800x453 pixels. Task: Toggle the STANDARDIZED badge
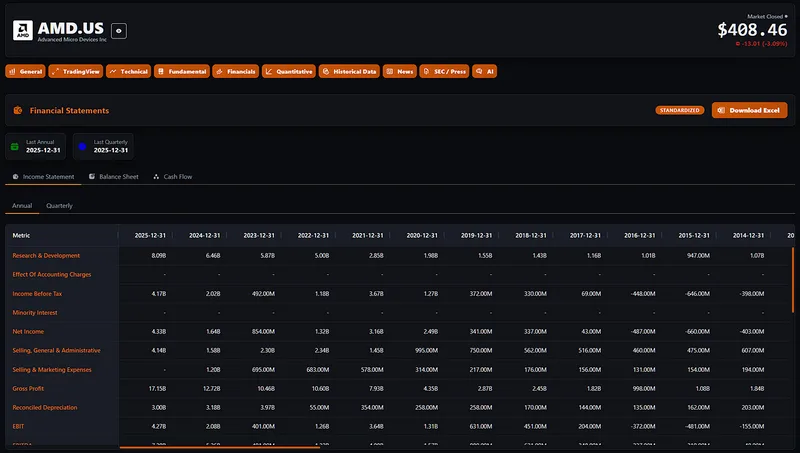680,110
